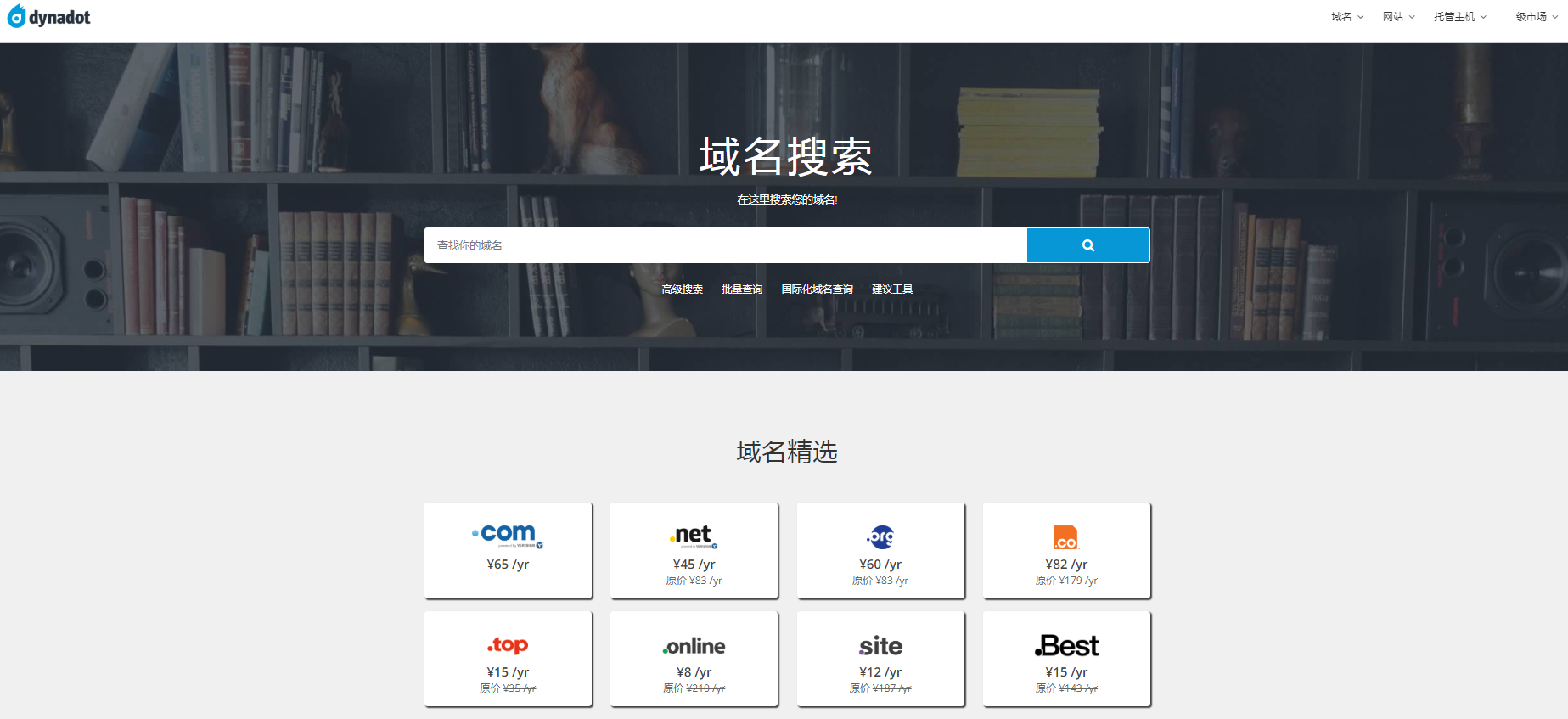Image resolution: width=1568 pixels, height=719 pixels.
Task: Click the 原价 ¥187 /yr text
Action: coord(880,688)
